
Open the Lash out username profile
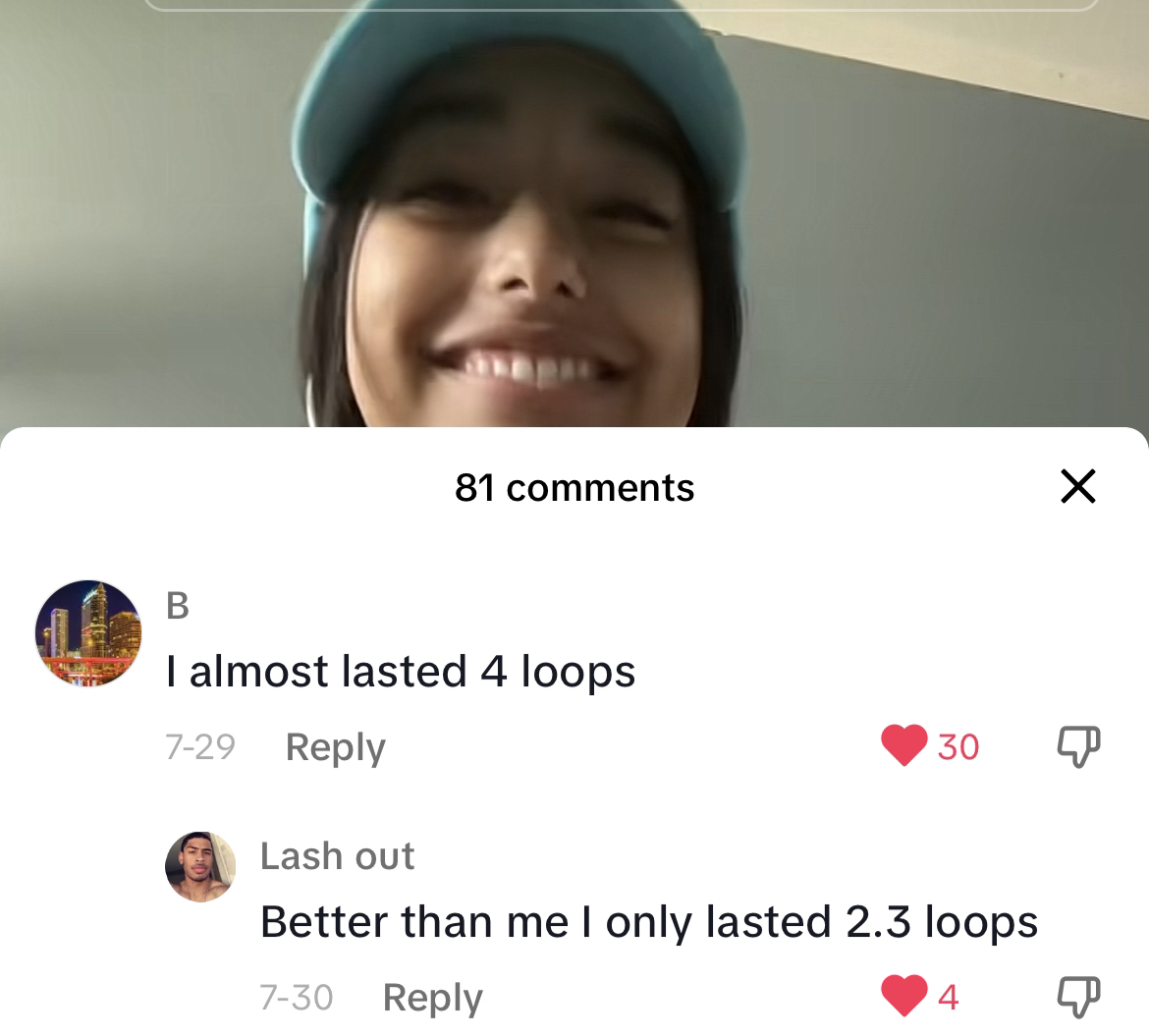click(337, 855)
